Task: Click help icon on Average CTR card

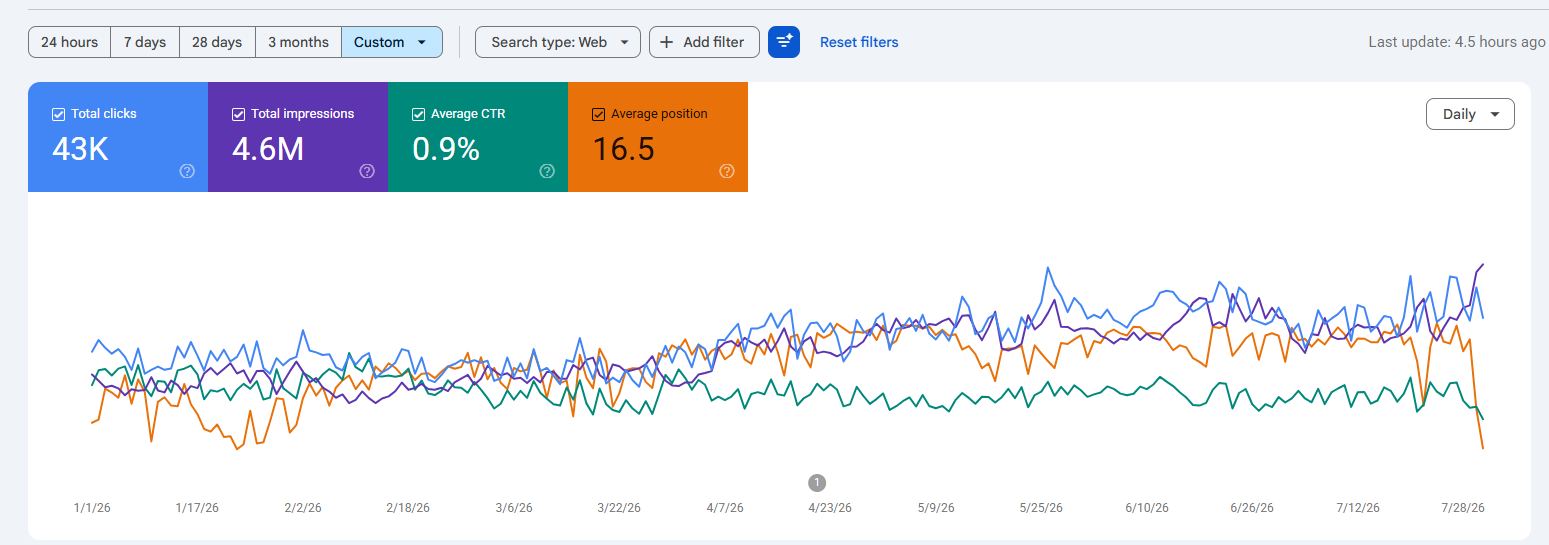Action: (x=547, y=171)
